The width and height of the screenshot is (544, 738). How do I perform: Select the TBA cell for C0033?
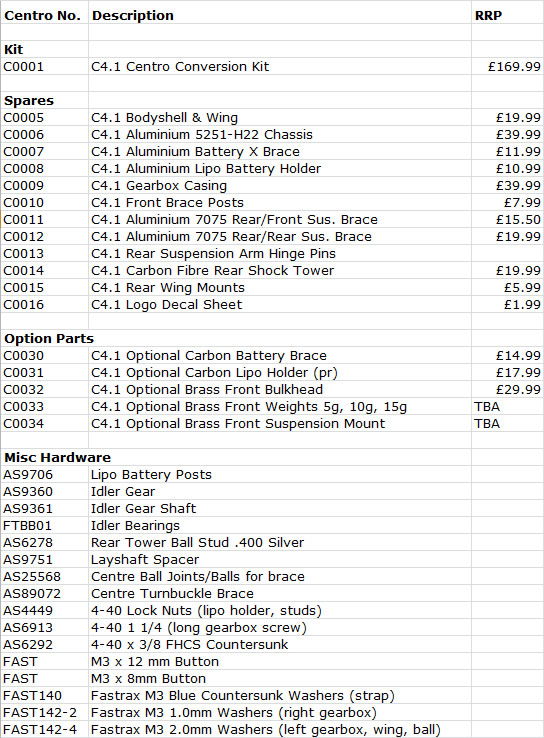tap(507, 406)
